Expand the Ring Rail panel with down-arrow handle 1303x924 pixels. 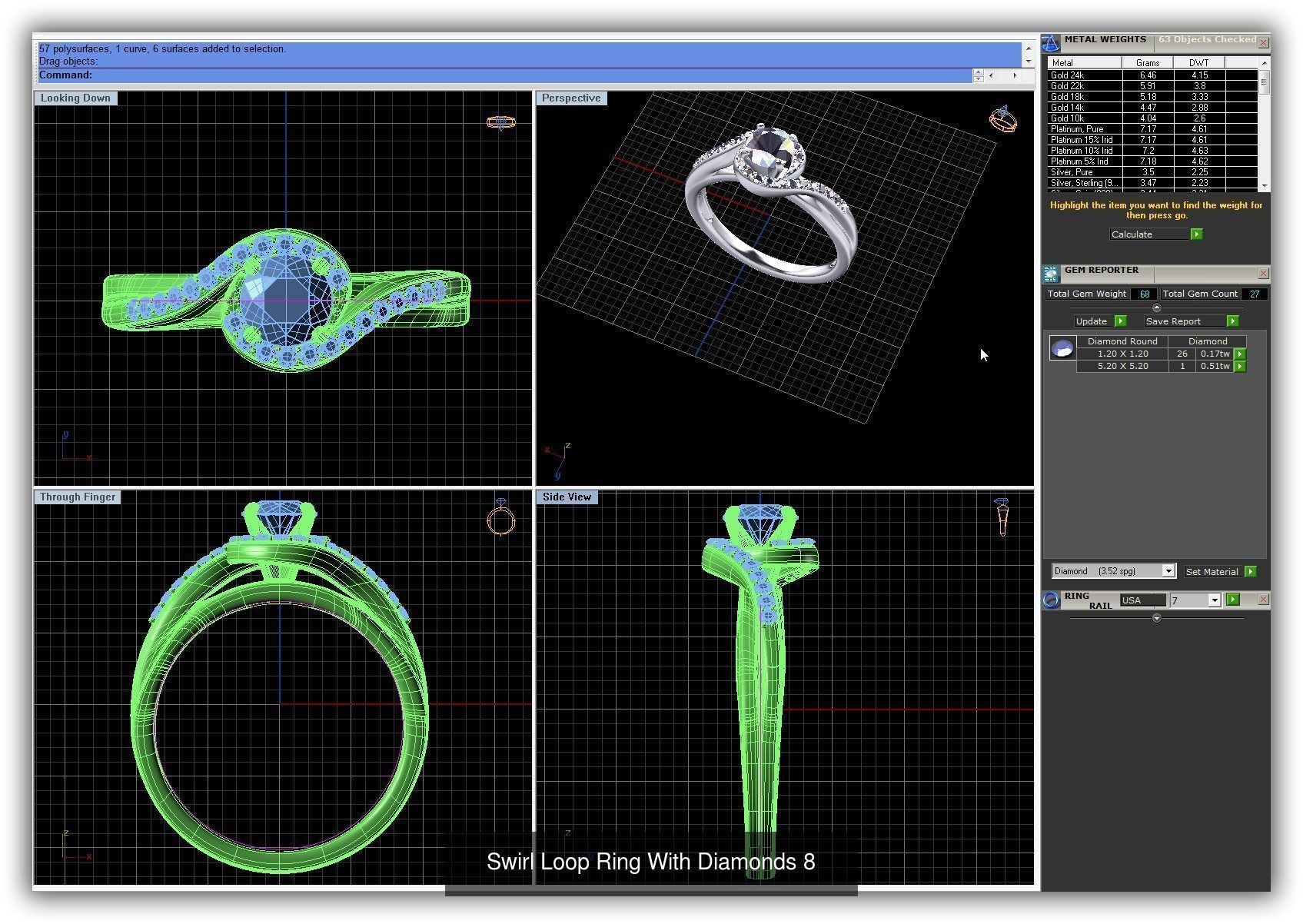pos(1156,618)
